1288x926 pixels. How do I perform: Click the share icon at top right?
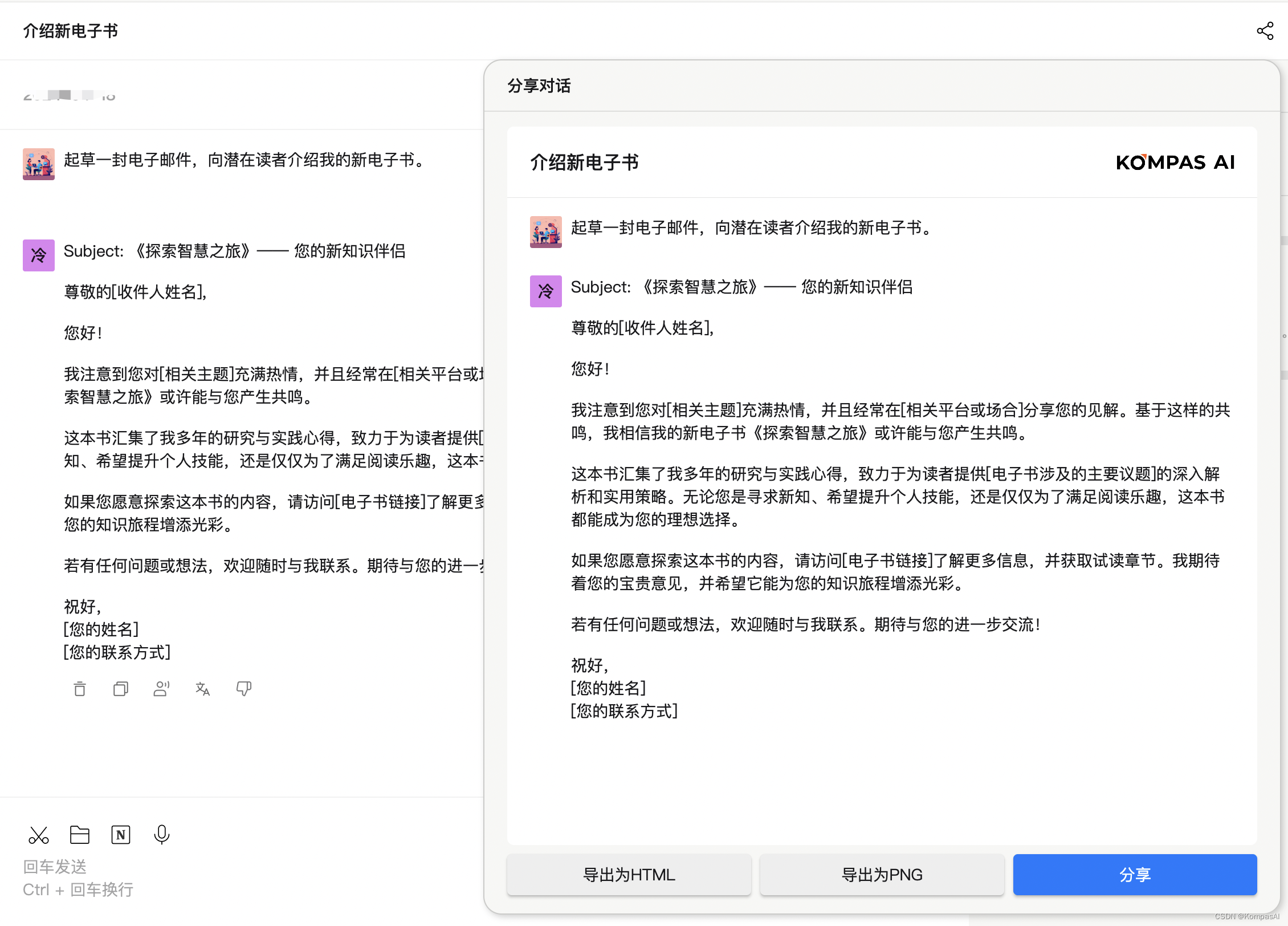pyautogui.click(x=1265, y=31)
